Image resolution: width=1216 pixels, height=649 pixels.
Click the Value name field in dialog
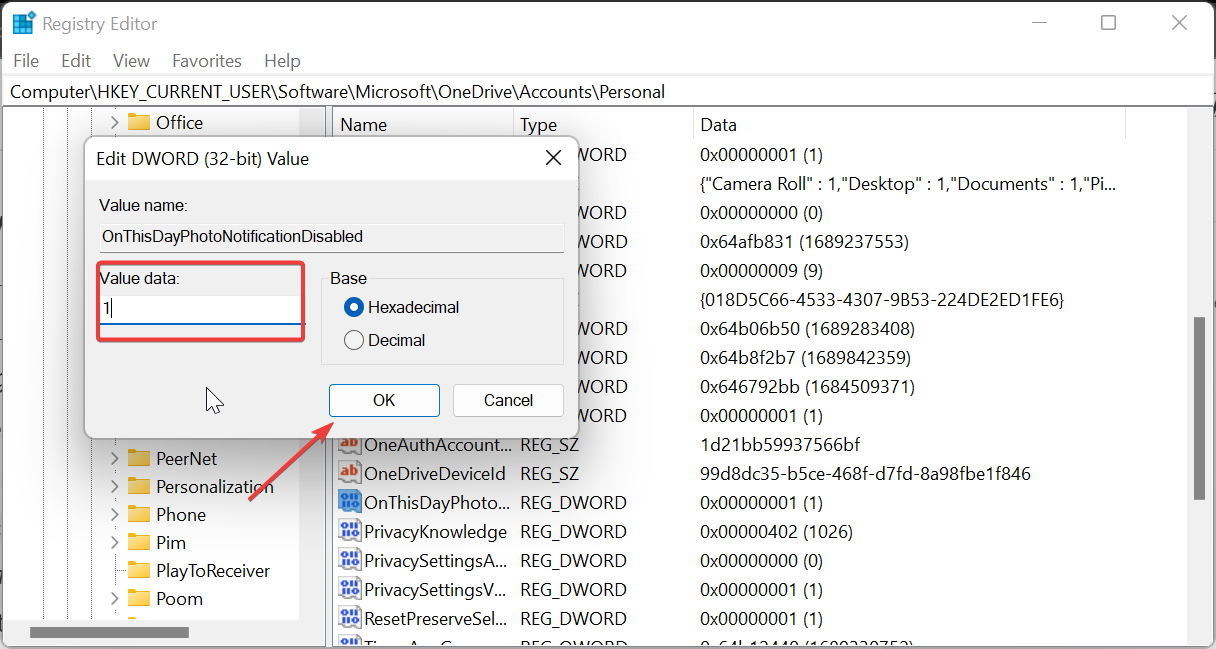331,237
